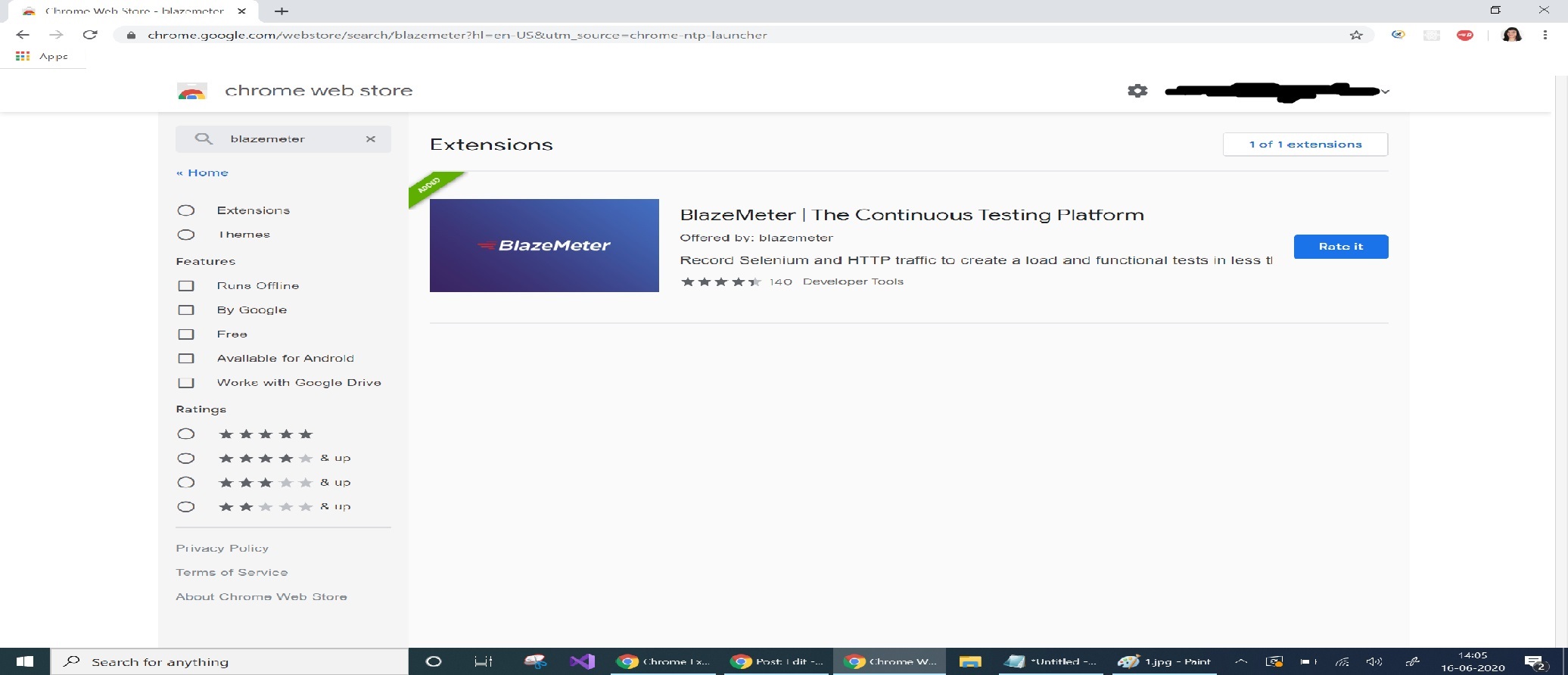Select the 2 stars & up filter

click(186, 506)
